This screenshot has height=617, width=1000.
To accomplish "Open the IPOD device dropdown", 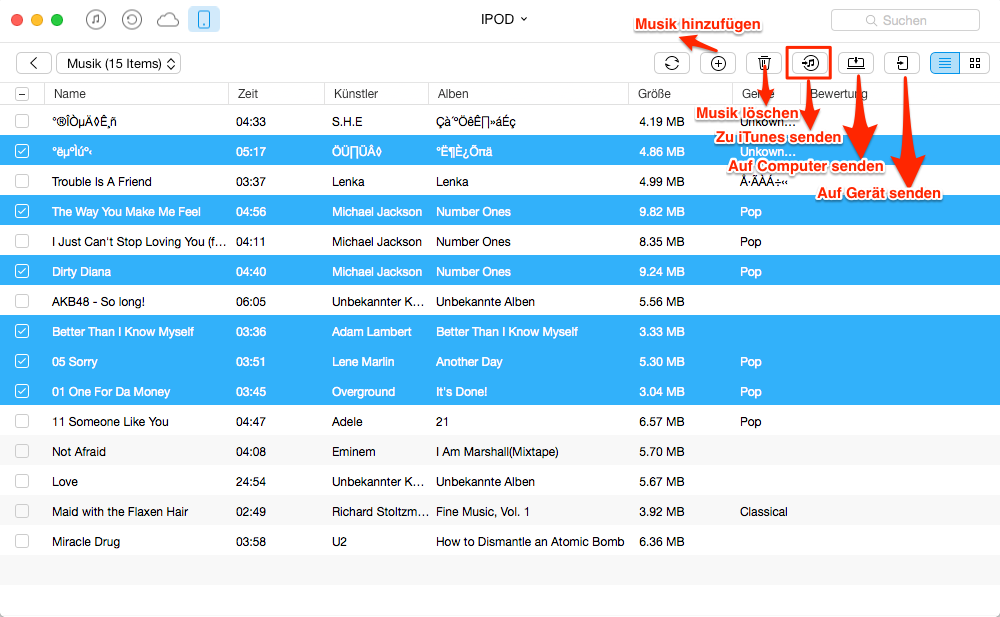I will 504,19.
